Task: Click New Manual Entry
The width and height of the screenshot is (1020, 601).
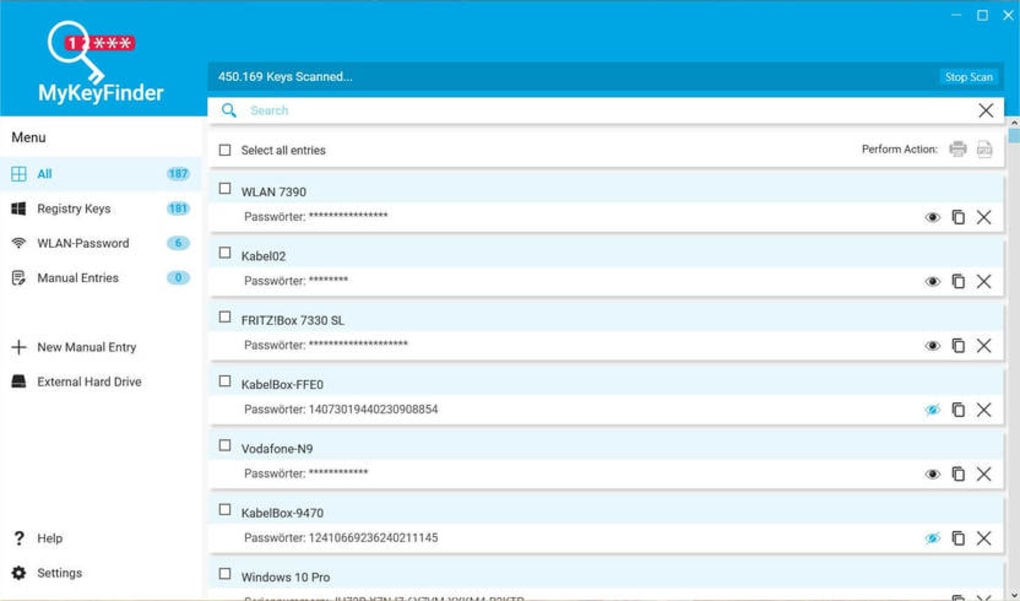Action: click(x=86, y=347)
